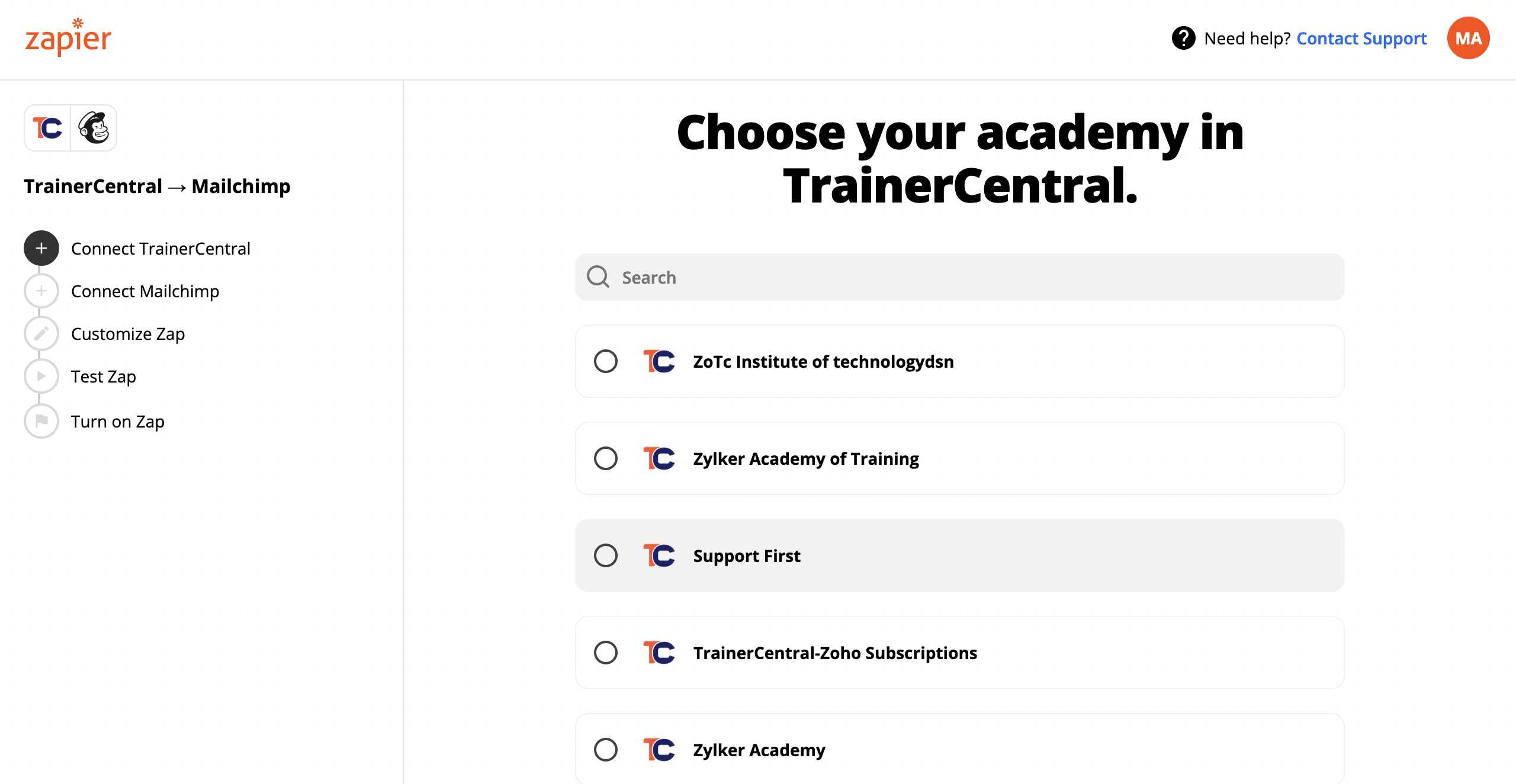Pick the TrainerCentral-Zoho Subscriptions radio option

[606, 653]
